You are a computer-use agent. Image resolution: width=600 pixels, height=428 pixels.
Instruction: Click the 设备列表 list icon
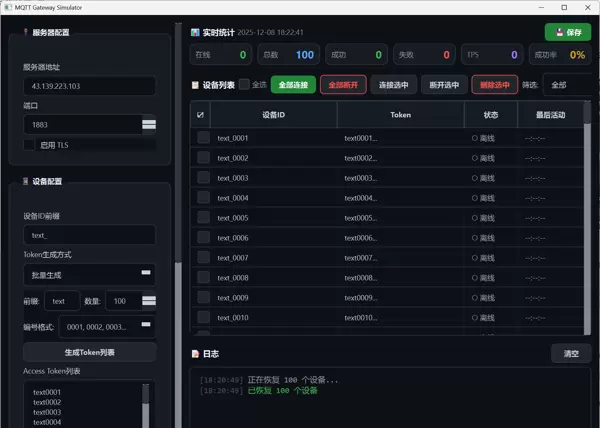[x=195, y=85]
